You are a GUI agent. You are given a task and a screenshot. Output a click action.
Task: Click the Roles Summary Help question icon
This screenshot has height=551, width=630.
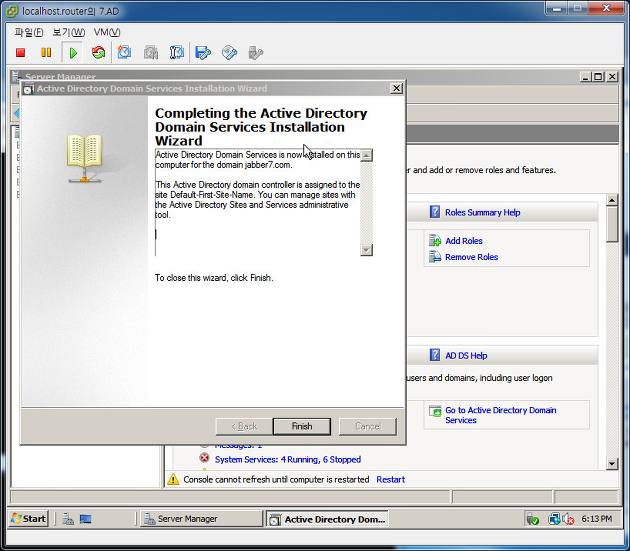pos(434,212)
